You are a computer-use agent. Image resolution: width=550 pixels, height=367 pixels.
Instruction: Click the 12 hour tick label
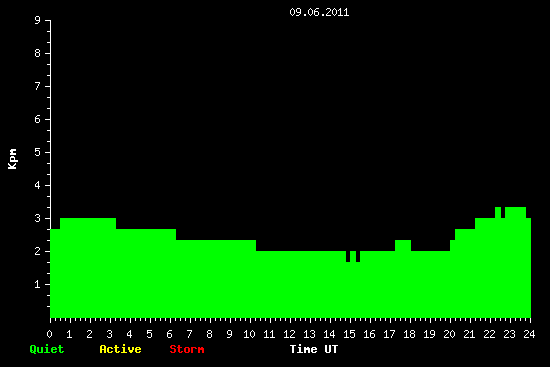click(x=289, y=334)
